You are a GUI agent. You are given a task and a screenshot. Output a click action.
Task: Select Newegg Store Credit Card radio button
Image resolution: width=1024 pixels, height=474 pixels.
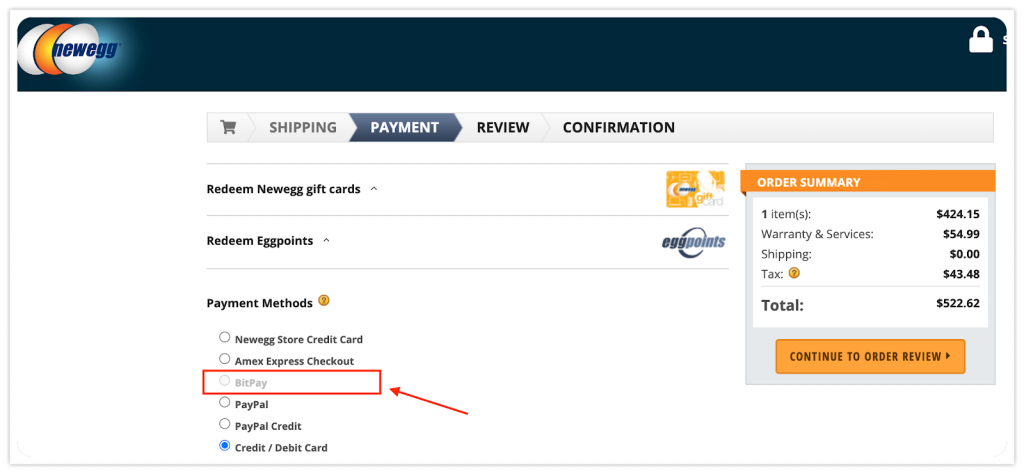coord(225,338)
